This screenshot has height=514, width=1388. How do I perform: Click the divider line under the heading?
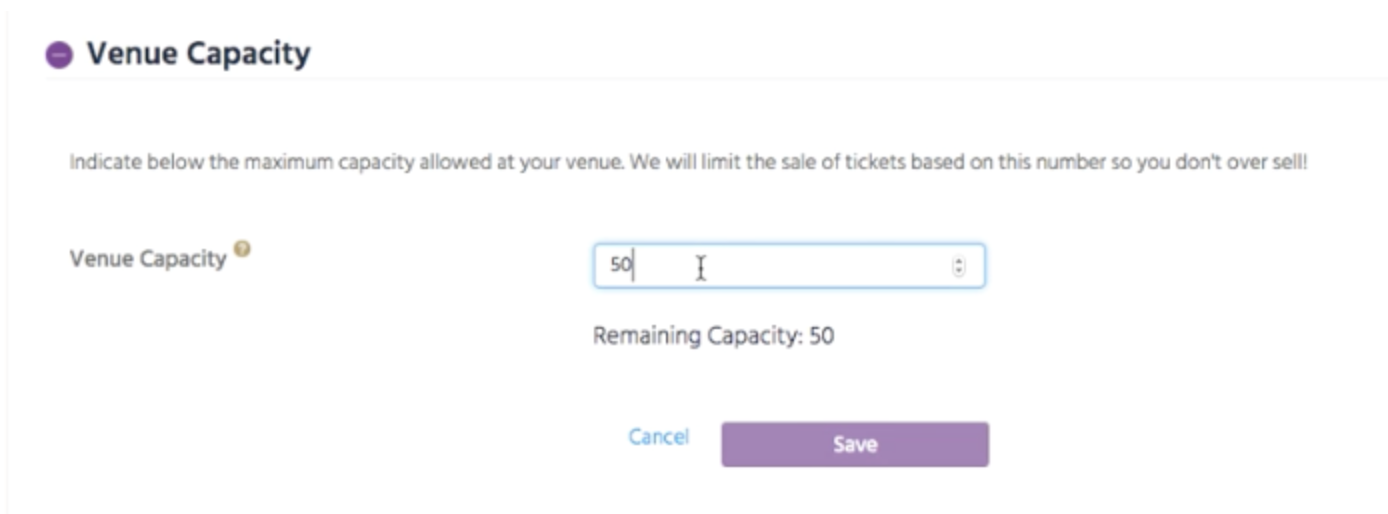click(x=700, y=81)
